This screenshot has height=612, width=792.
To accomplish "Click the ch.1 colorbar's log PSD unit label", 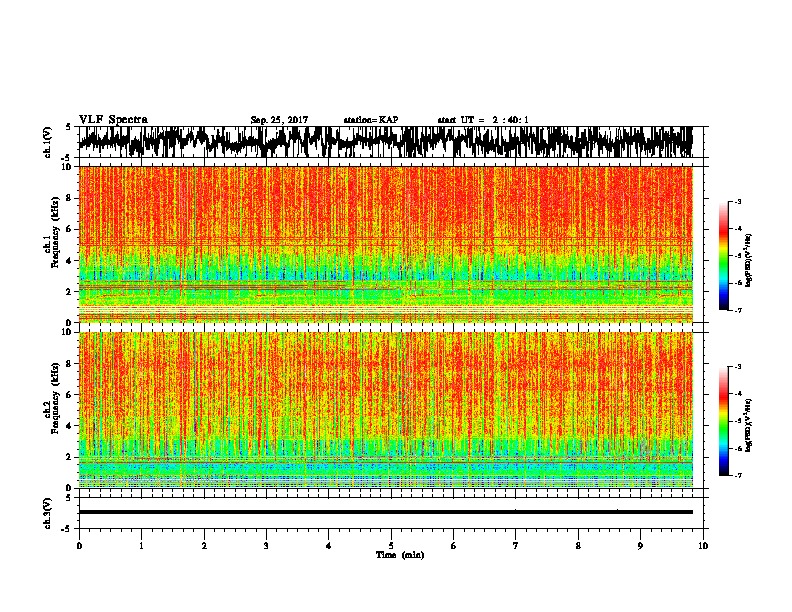I will coord(749,260).
